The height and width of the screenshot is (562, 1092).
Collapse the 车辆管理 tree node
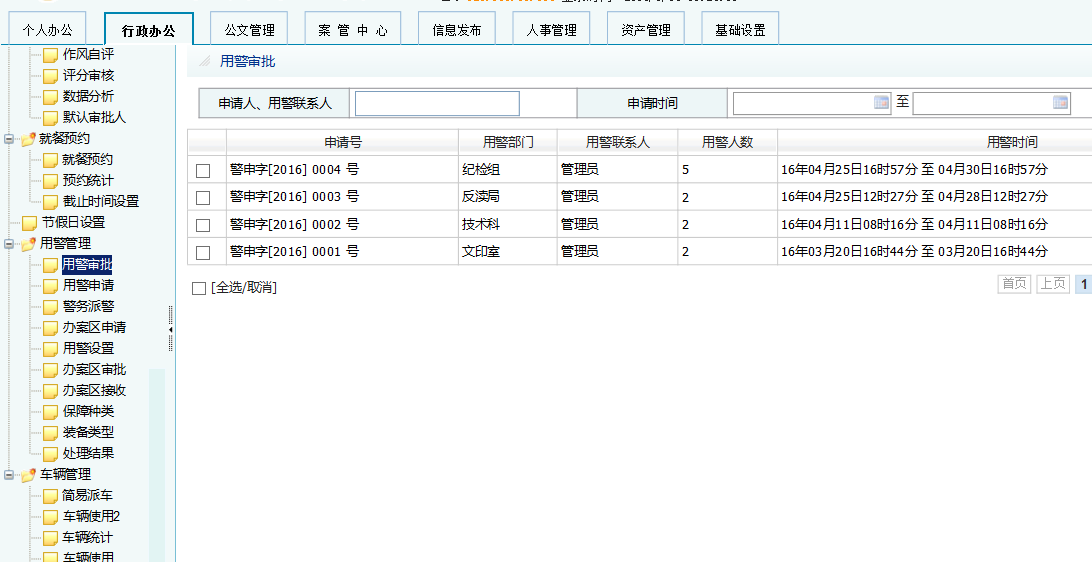pyautogui.click(x=9, y=475)
